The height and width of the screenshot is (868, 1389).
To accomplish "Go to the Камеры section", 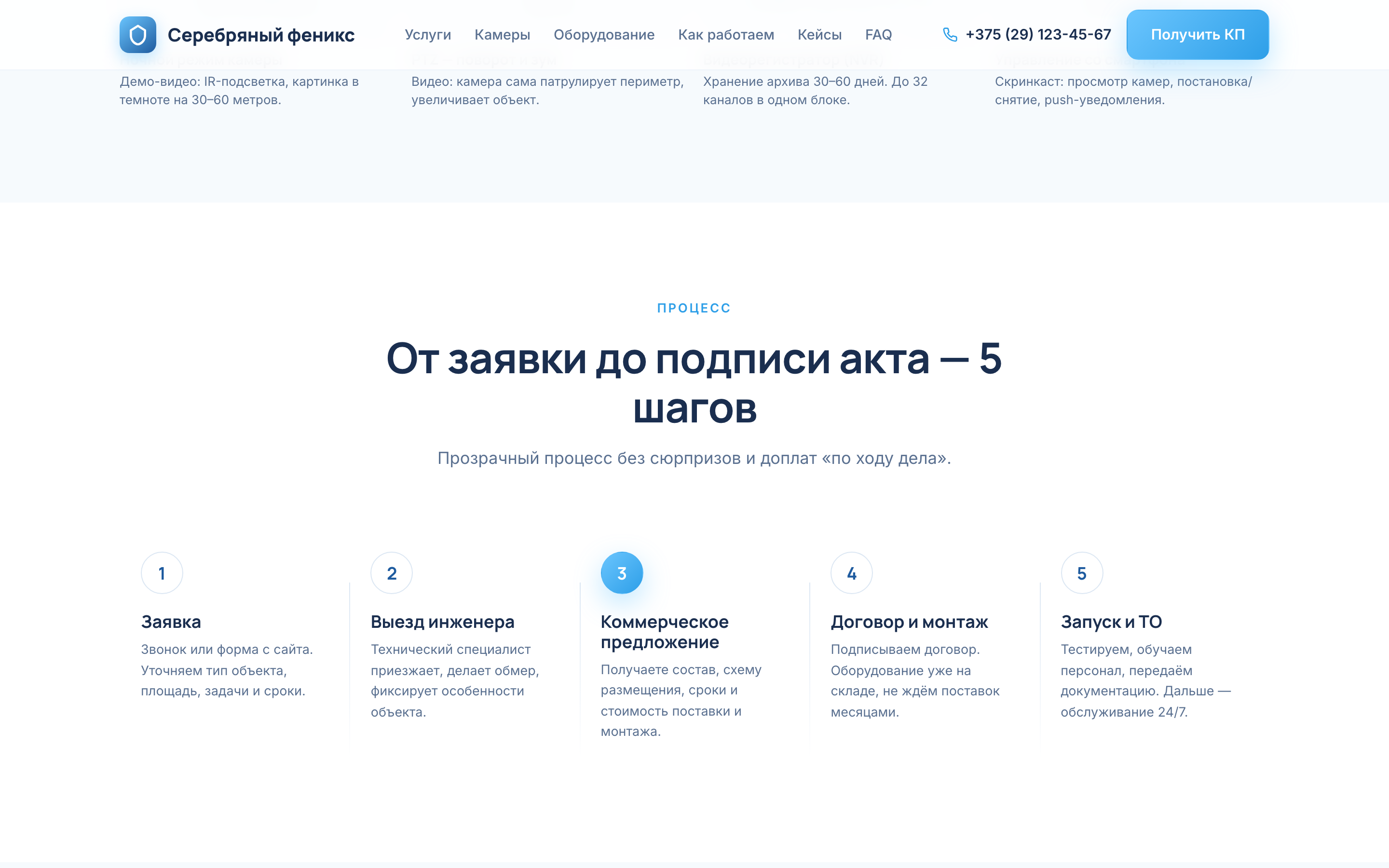I will pyautogui.click(x=502, y=34).
